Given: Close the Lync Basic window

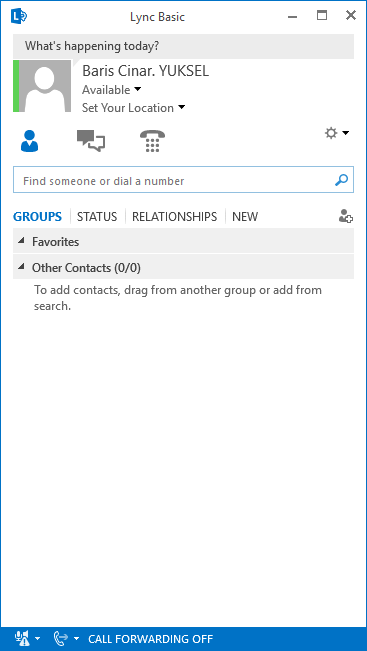Looking at the screenshot, I should click(x=351, y=16).
